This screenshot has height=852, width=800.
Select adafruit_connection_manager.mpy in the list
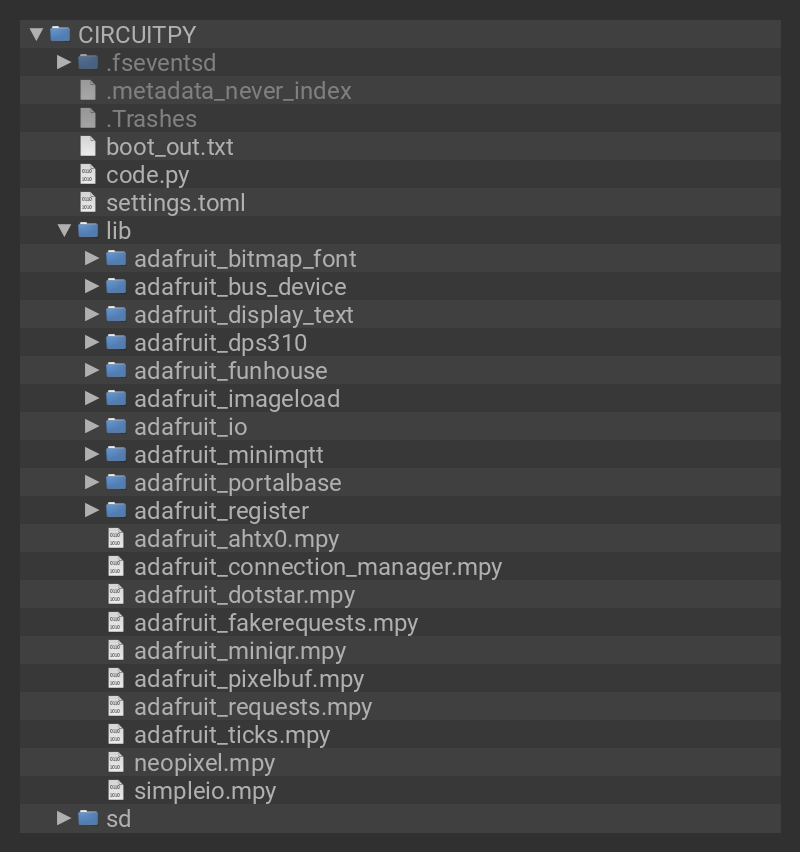coord(318,566)
